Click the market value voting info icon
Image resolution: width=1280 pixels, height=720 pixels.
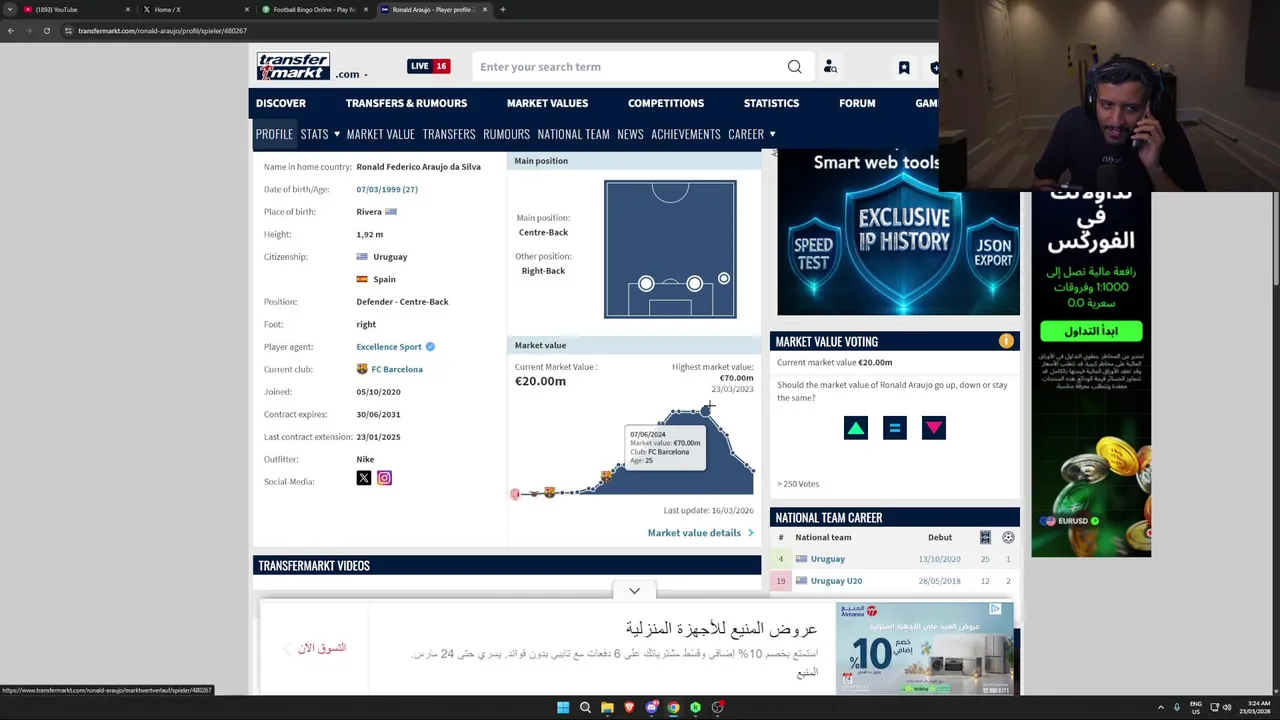1006,342
